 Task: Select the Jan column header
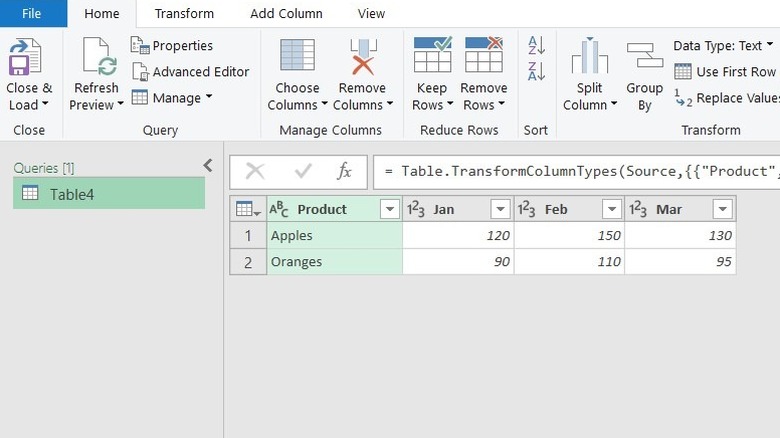tap(444, 210)
